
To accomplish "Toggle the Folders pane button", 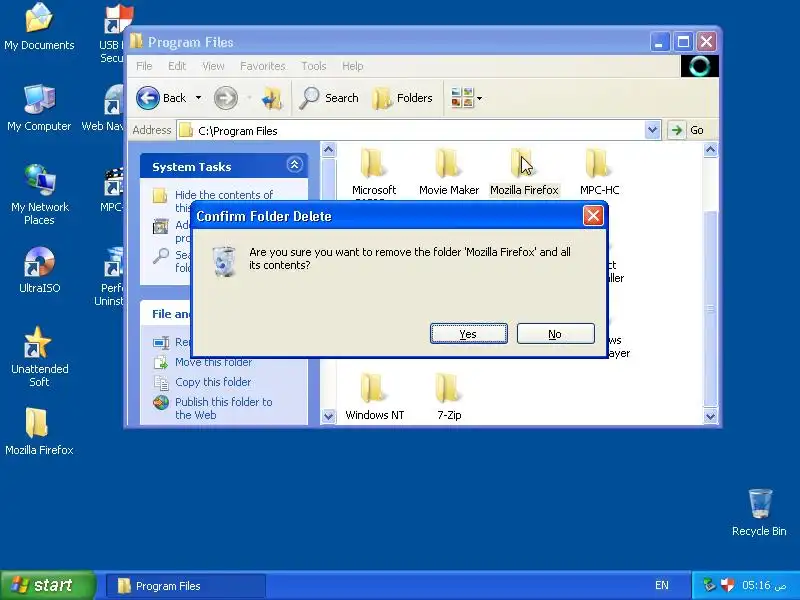I will pyautogui.click(x=403, y=97).
